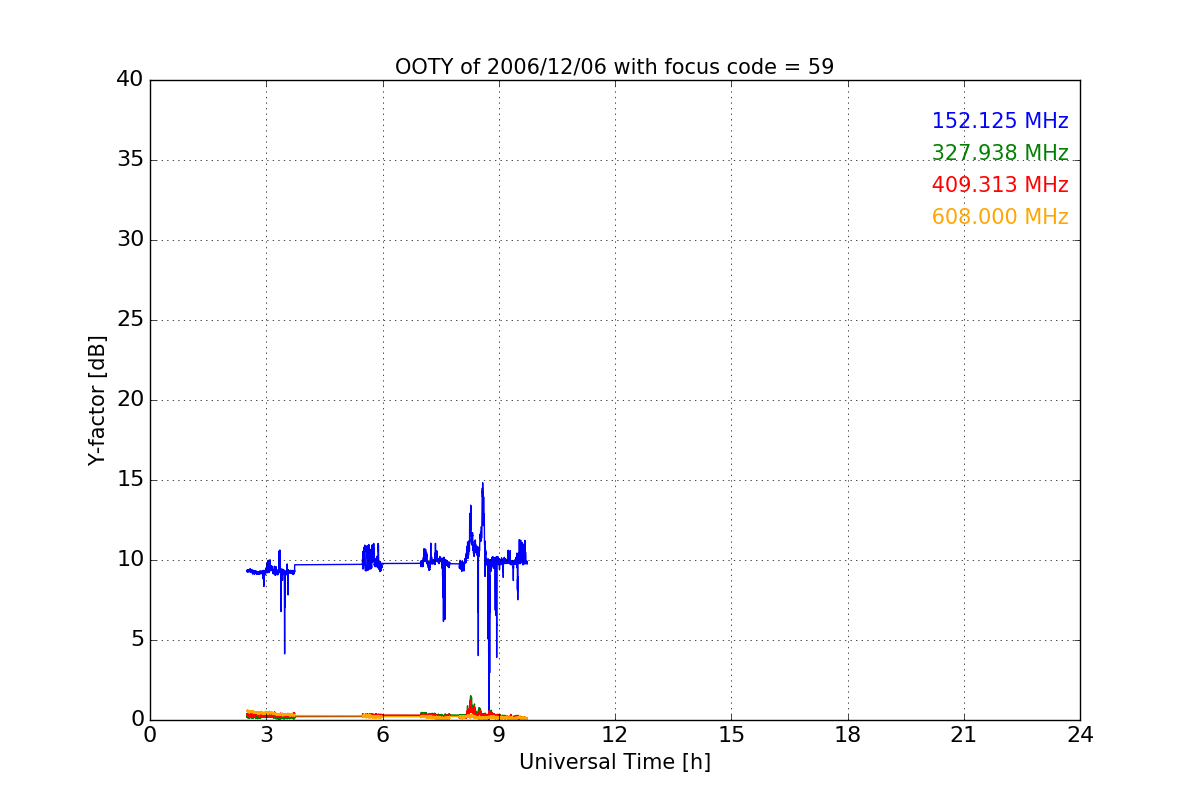Click the y-axis tick label 20
1200x800 pixels.
point(129,400)
